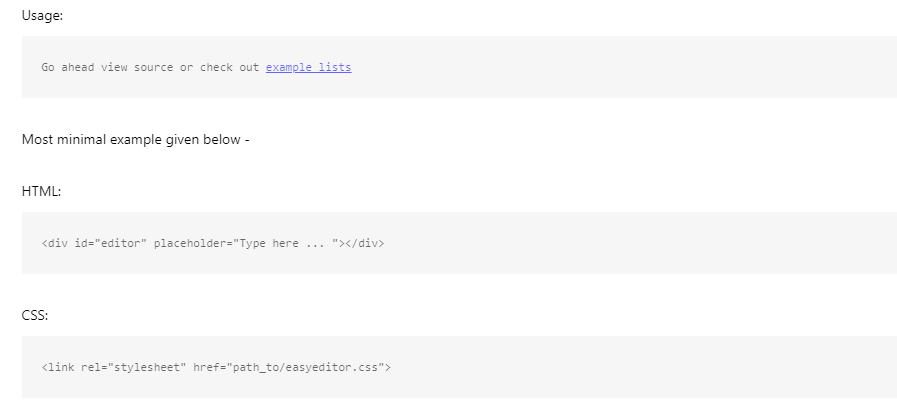Click the "Type here ..." placeholder value
This screenshot has width=897, height=416.
pyautogui.click(x=283, y=243)
